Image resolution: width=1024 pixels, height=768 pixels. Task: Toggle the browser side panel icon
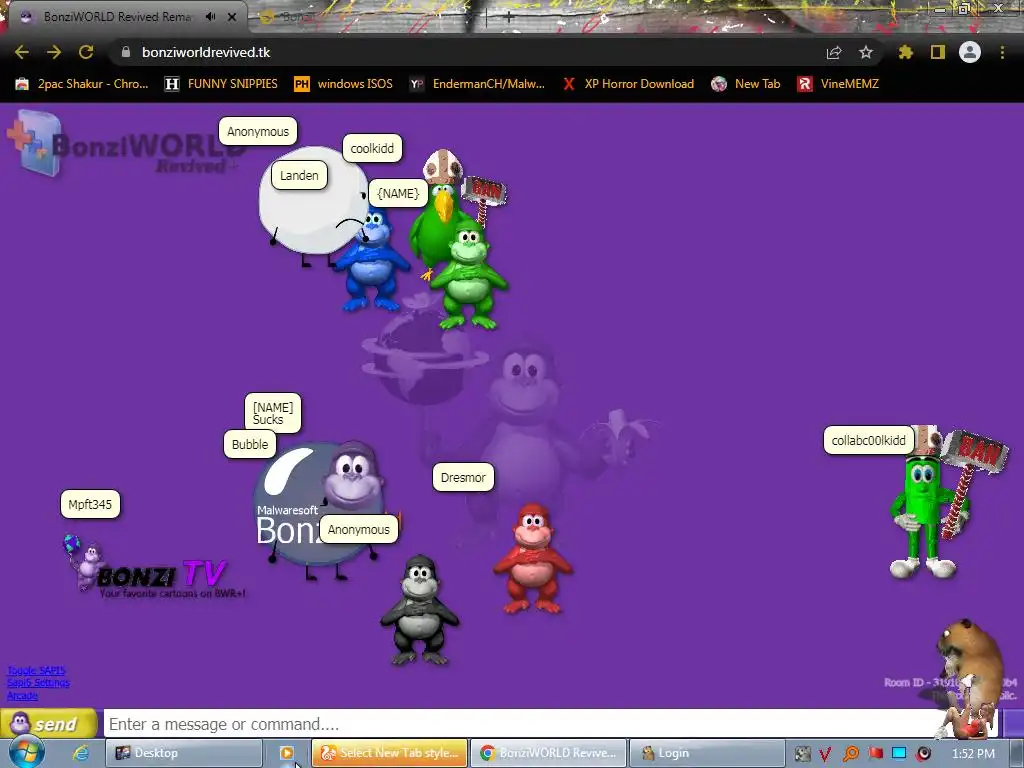point(938,52)
